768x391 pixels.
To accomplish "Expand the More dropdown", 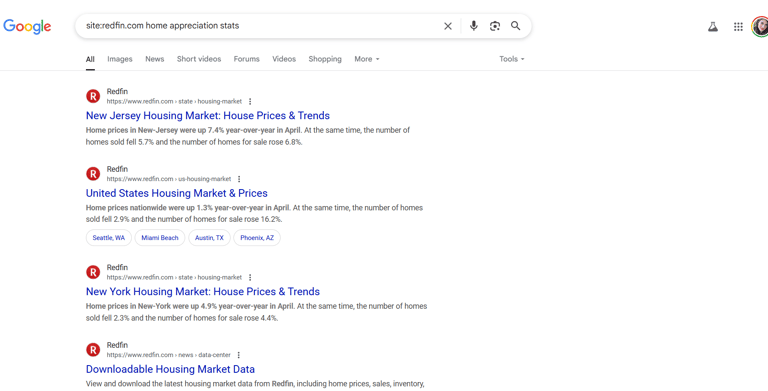I will point(367,59).
